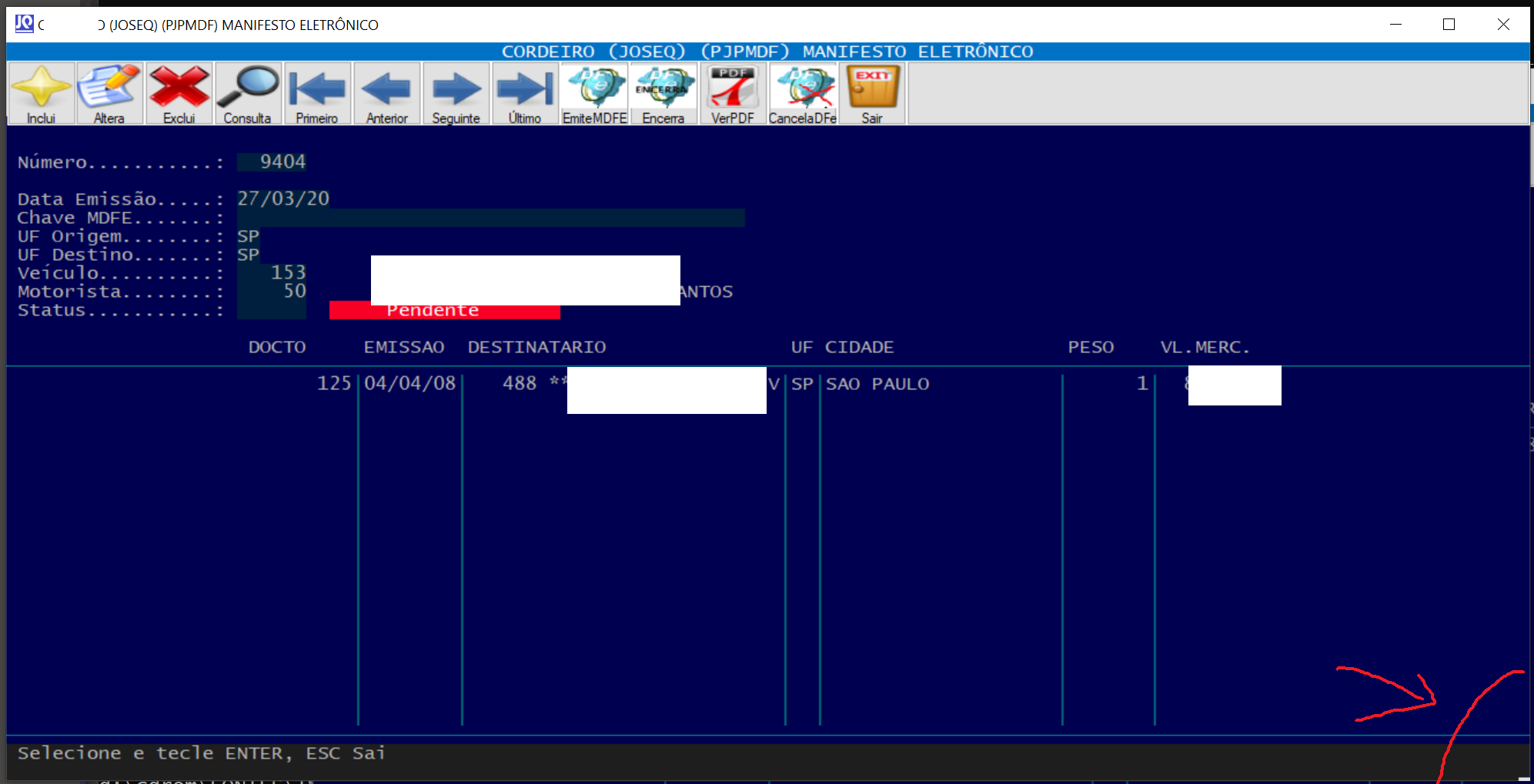Click the Encerra manifest icon
The height and width of the screenshot is (784, 1534).
(663, 93)
